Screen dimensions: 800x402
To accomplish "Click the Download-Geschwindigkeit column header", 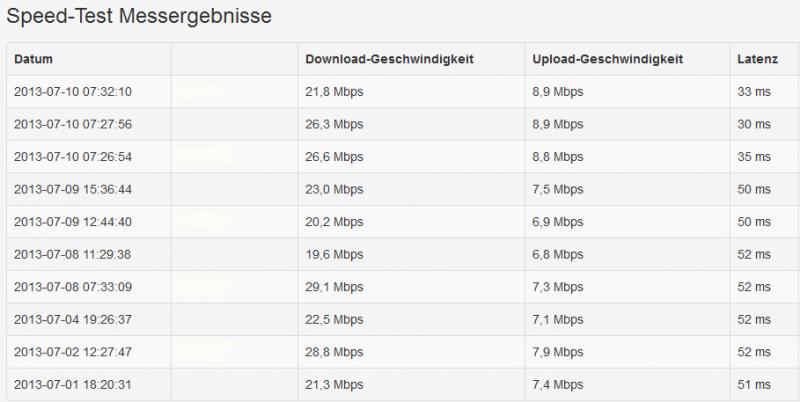I will click(x=389, y=59).
